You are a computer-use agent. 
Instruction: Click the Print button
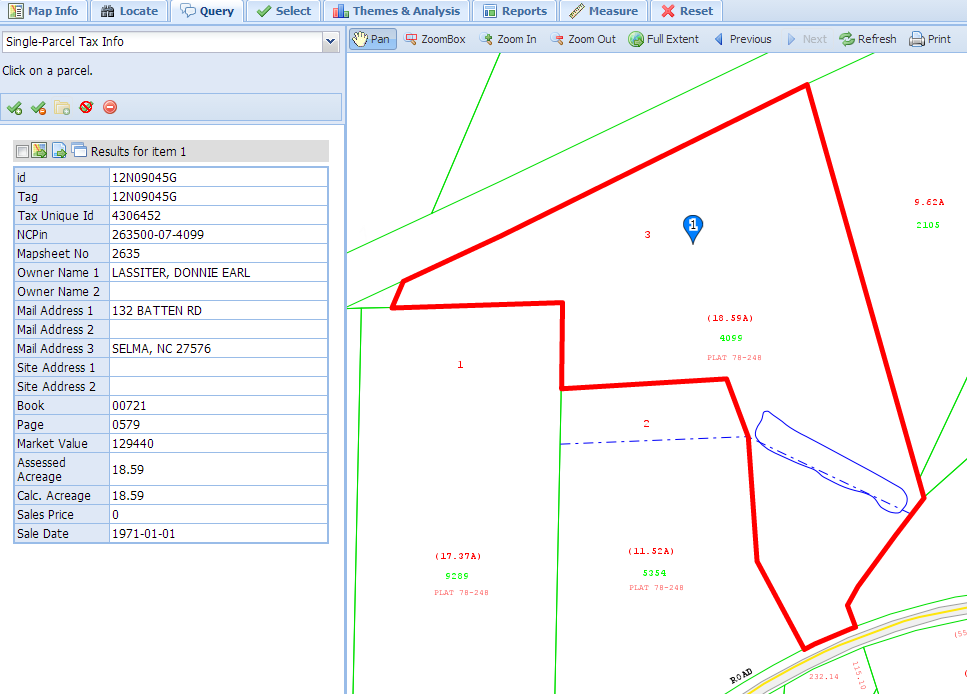[x=930, y=39]
